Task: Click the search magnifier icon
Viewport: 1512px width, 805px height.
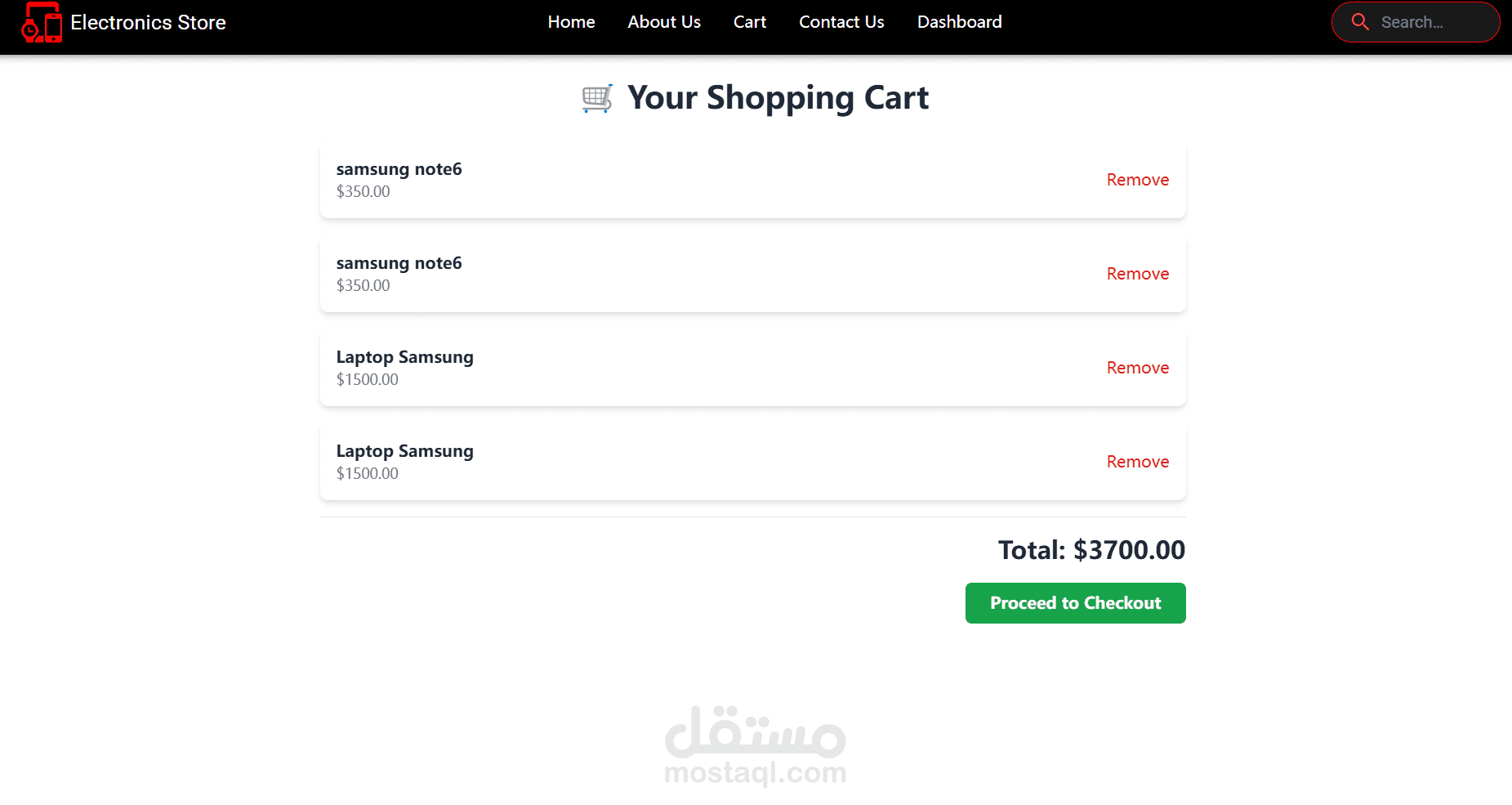Action: (1360, 22)
